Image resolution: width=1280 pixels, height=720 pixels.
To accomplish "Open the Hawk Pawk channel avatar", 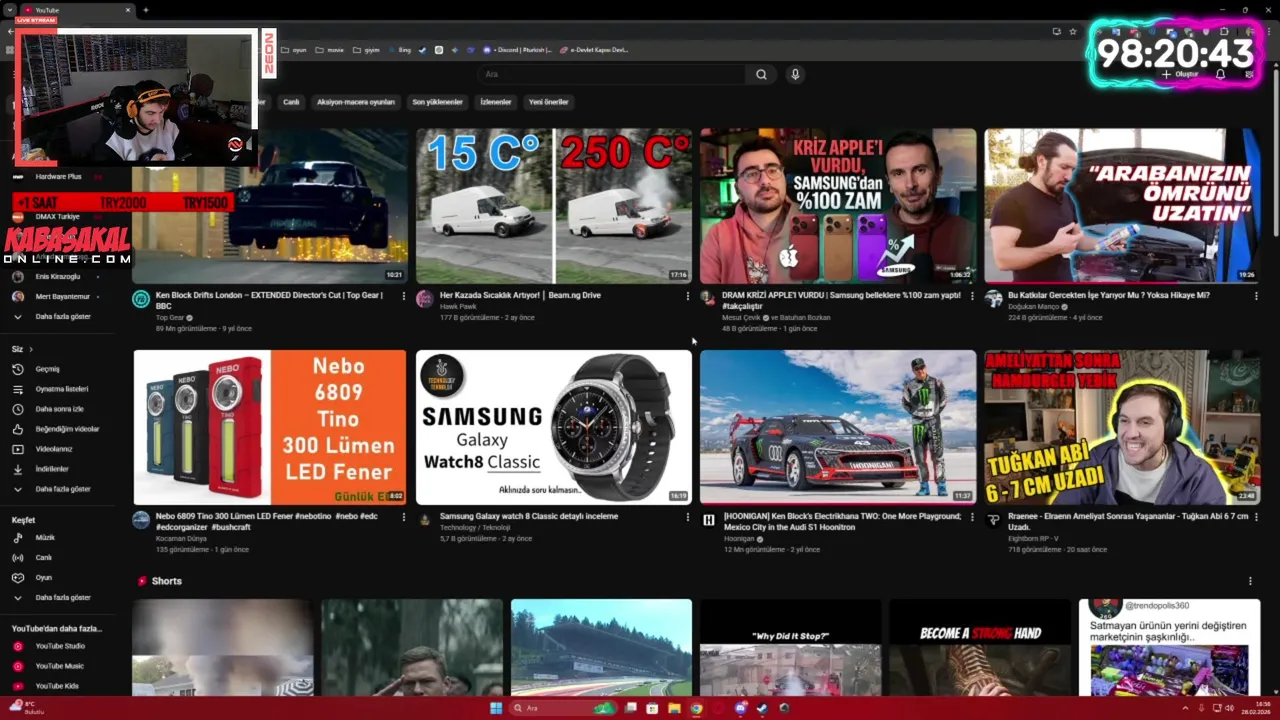I will pos(425,299).
